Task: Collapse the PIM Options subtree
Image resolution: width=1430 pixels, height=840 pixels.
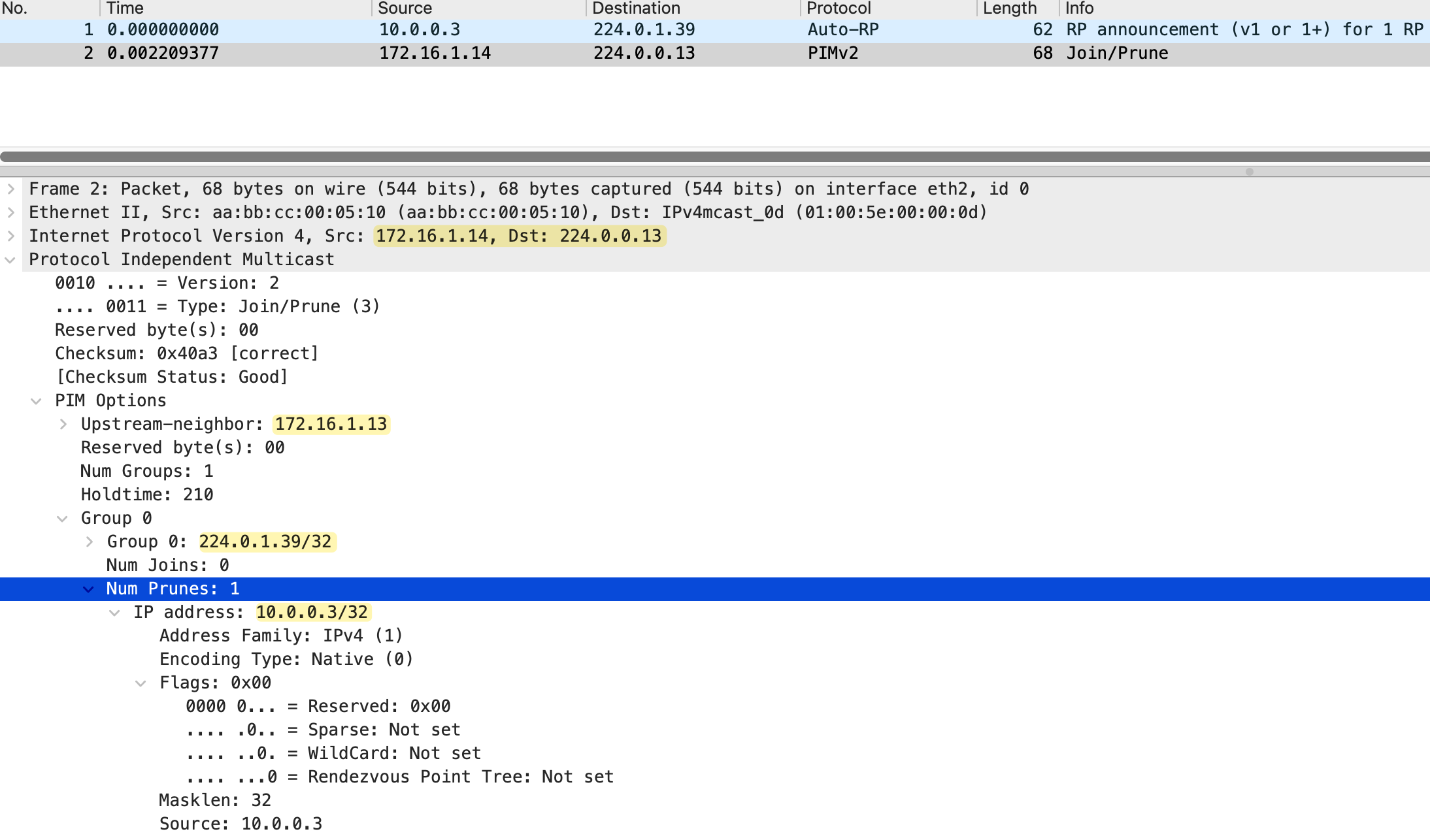Action: (37, 401)
